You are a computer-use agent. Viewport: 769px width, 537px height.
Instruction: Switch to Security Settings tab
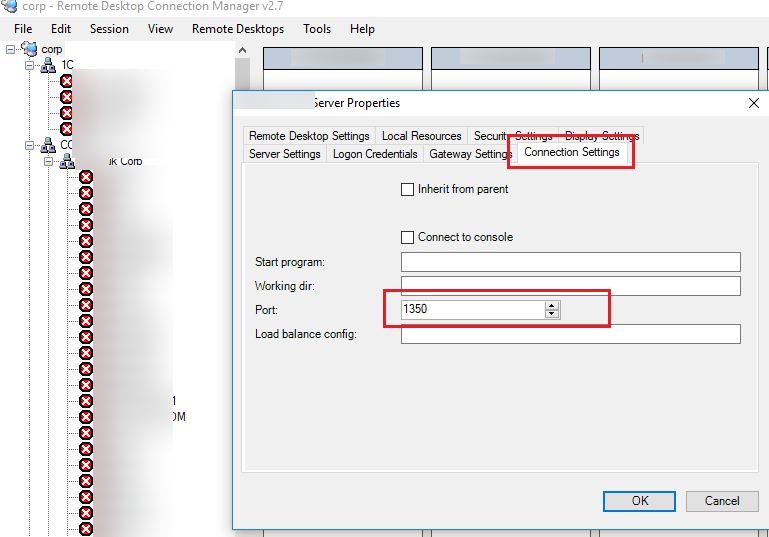513,136
